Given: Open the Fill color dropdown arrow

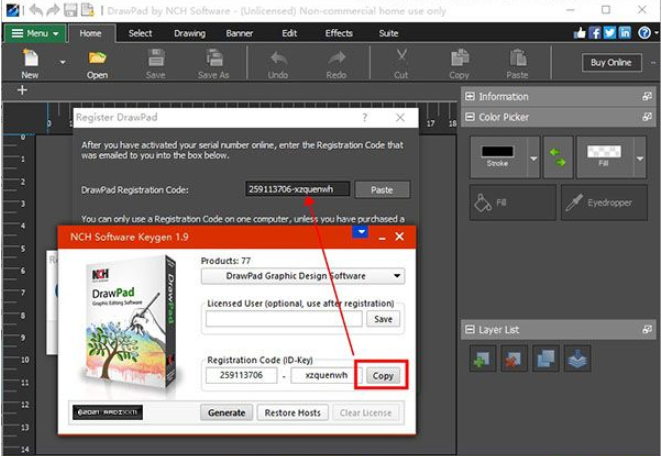Looking at the screenshot, I should click(640, 158).
